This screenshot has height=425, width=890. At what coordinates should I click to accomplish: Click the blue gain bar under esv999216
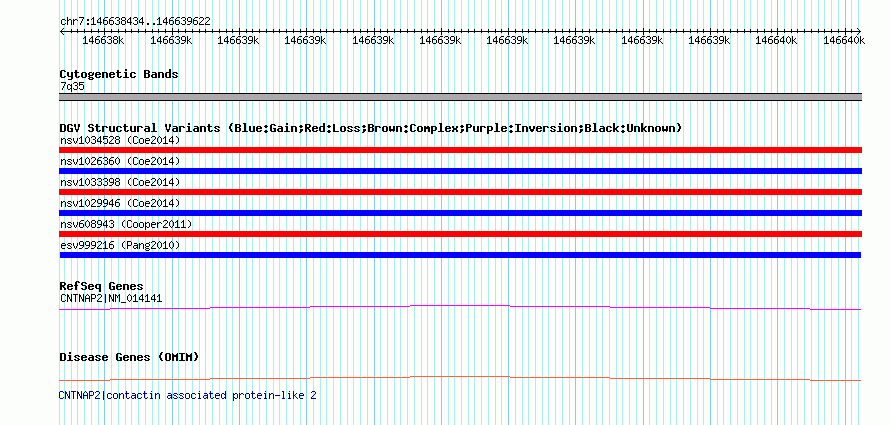[x=460, y=255]
